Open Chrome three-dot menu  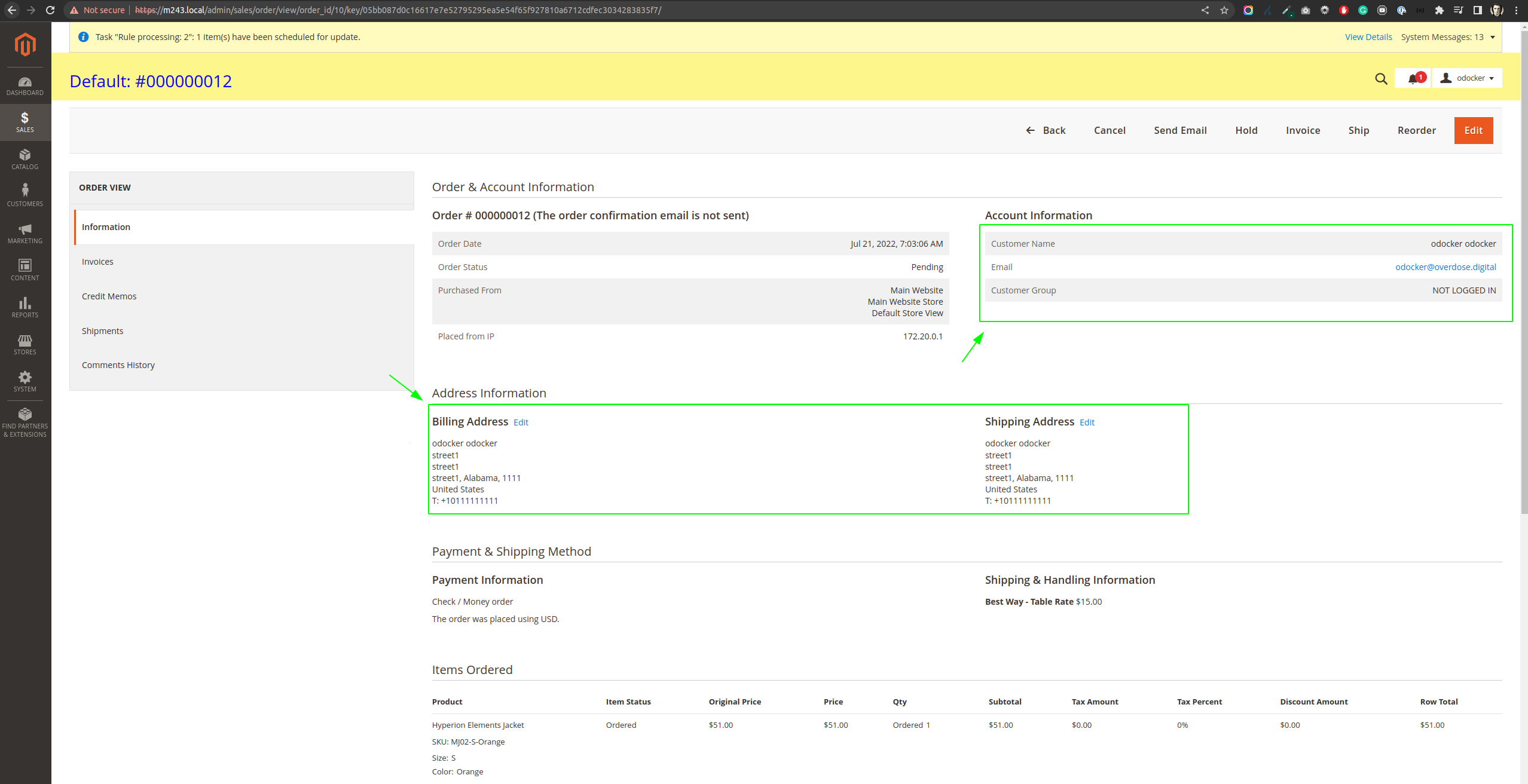coord(1516,10)
